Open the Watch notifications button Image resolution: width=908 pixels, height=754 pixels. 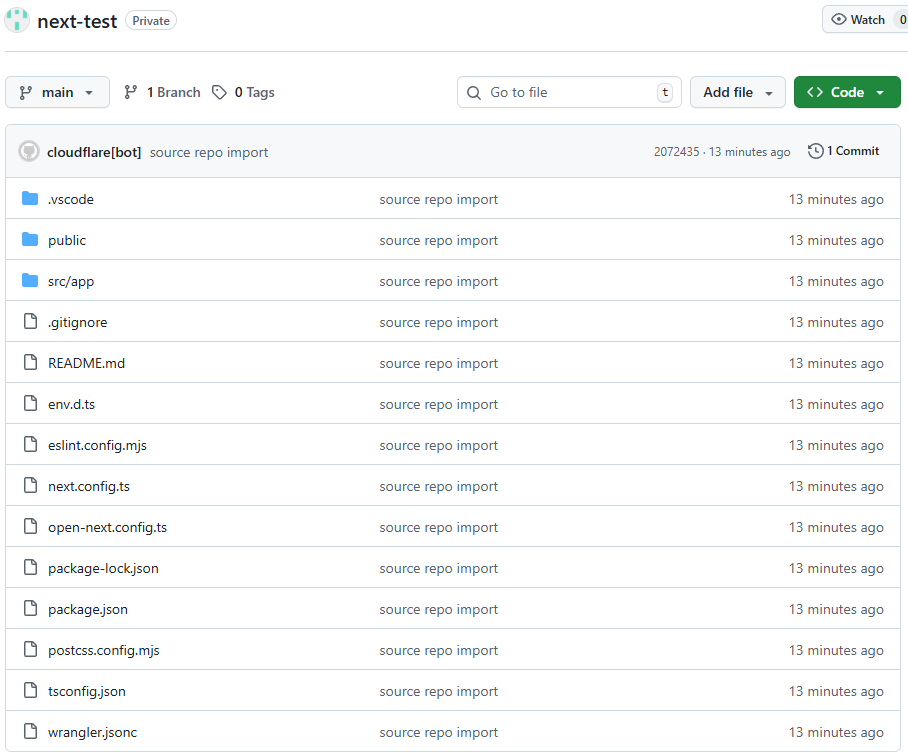coord(865,20)
